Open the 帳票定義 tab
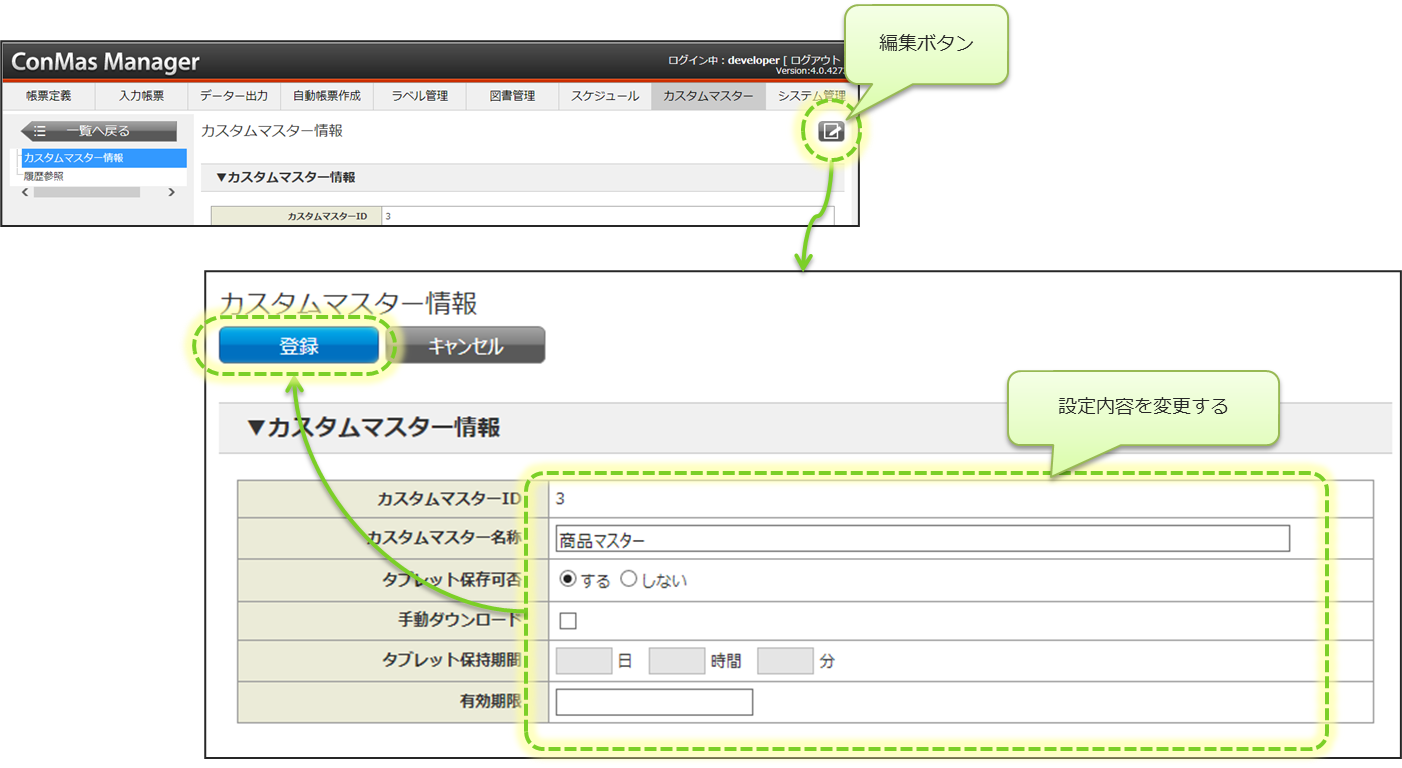1402x768 pixels. tap(48, 96)
